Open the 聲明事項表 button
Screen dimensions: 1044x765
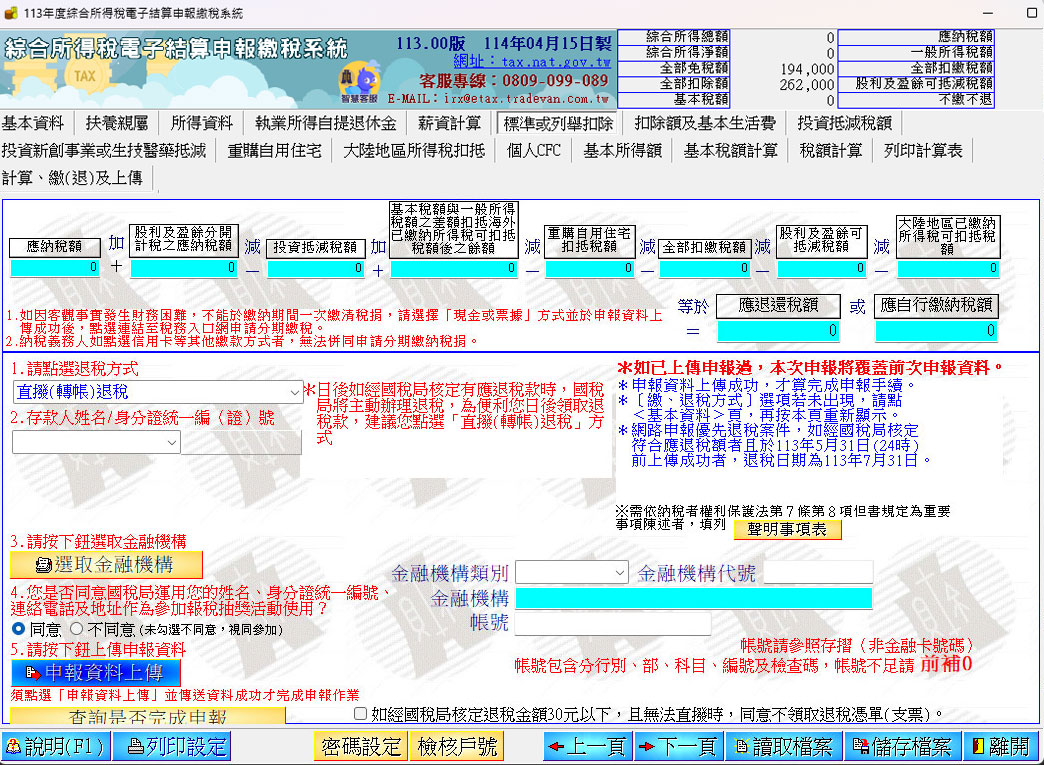click(x=787, y=529)
